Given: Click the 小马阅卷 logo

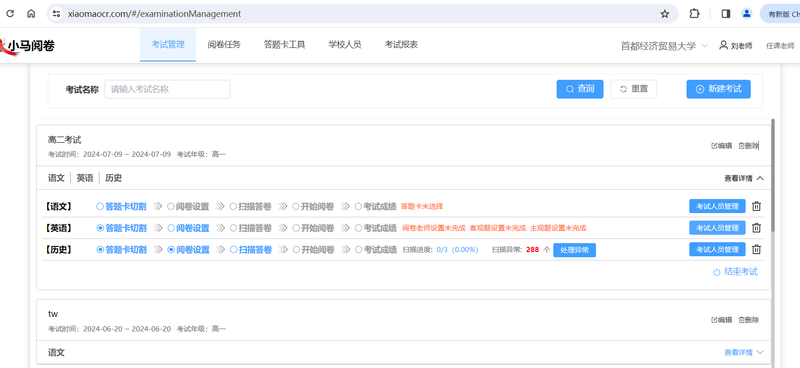Looking at the screenshot, I should coord(27,46).
